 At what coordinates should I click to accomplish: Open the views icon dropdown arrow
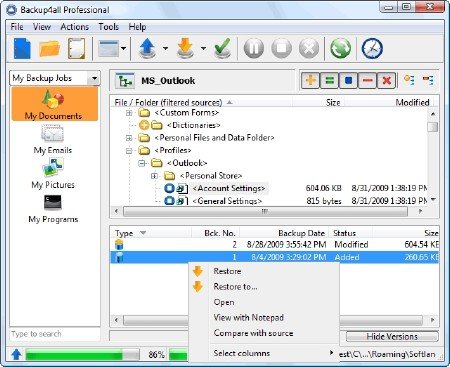(x=124, y=49)
